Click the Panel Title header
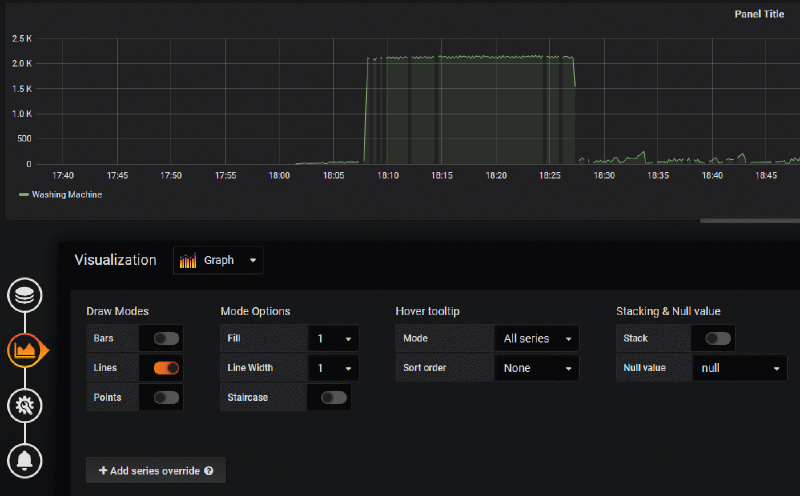Viewport: 800px width, 496px height. click(x=759, y=14)
